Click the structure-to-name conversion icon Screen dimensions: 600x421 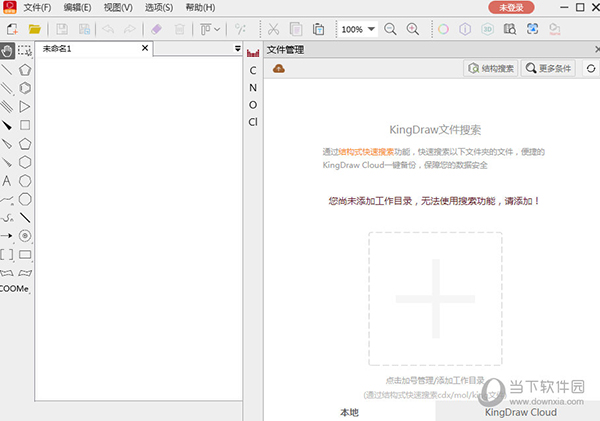tap(554, 29)
